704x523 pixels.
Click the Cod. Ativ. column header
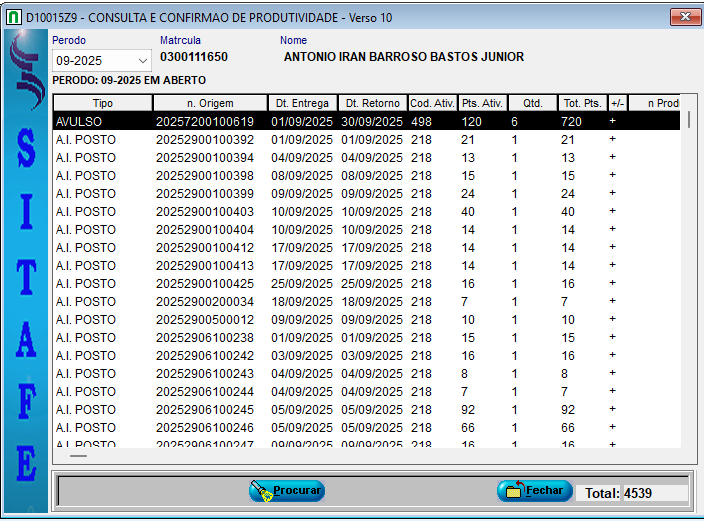point(432,103)
